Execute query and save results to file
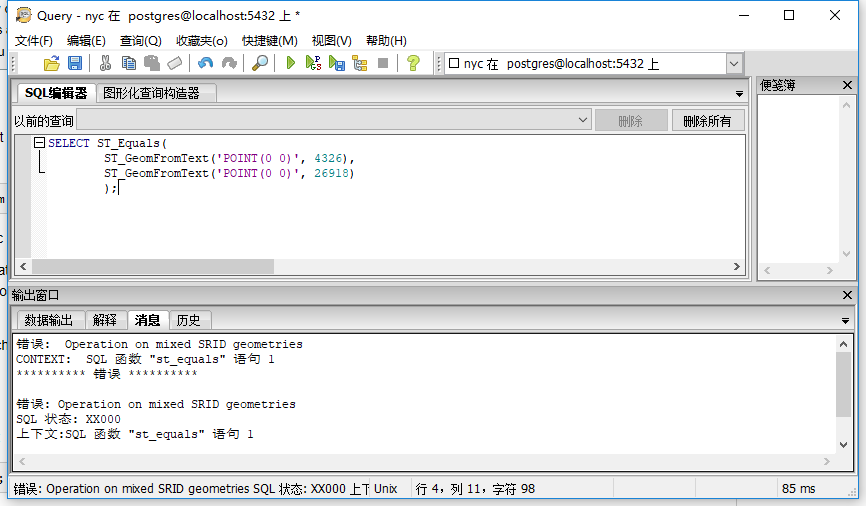 [x=336, y=64]
